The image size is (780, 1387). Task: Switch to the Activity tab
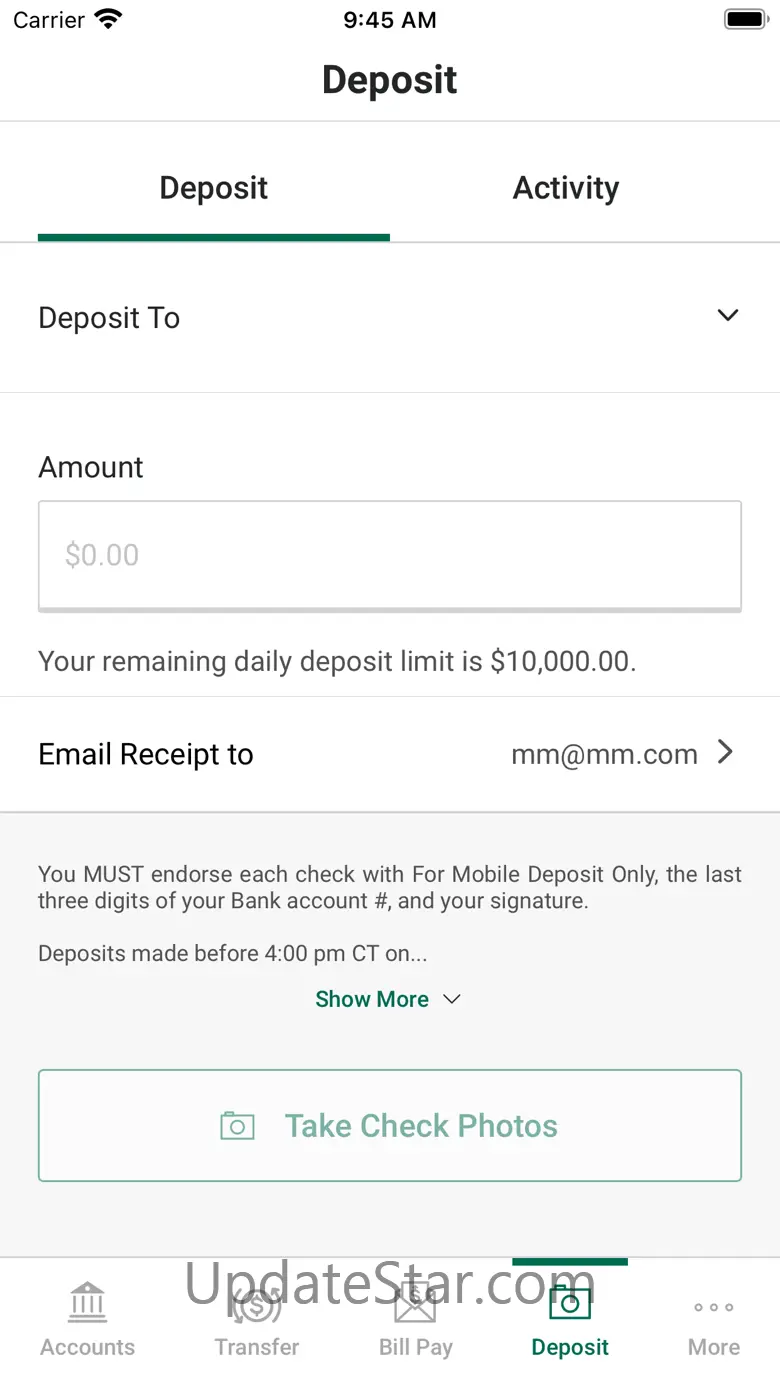pos(566,188)
